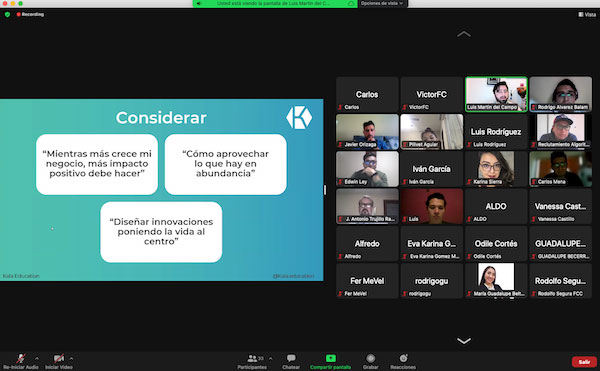
Task: Open the Chatear chat icon
Action: [291, 358]
